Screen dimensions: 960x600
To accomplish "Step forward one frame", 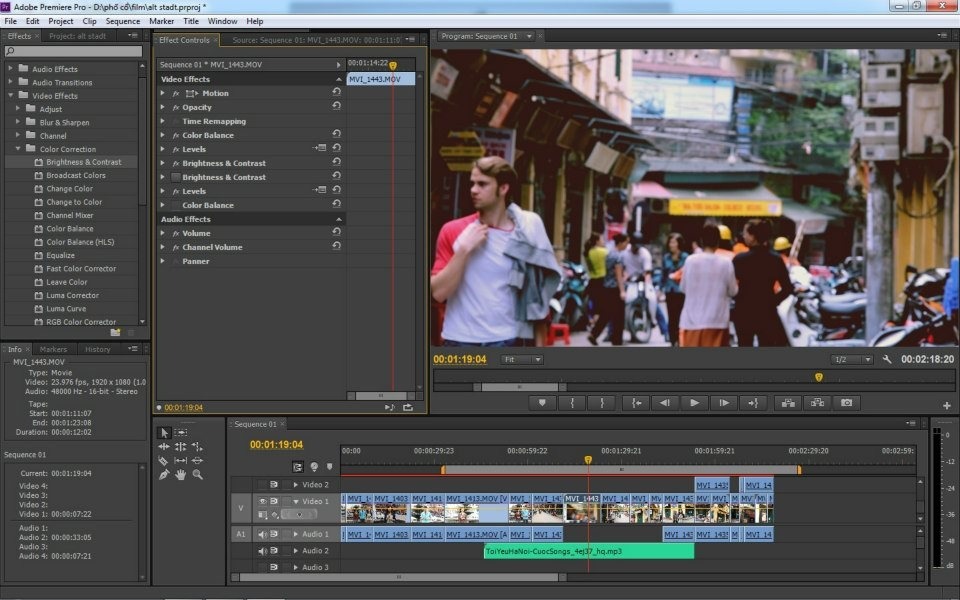I will pos(724,403).
